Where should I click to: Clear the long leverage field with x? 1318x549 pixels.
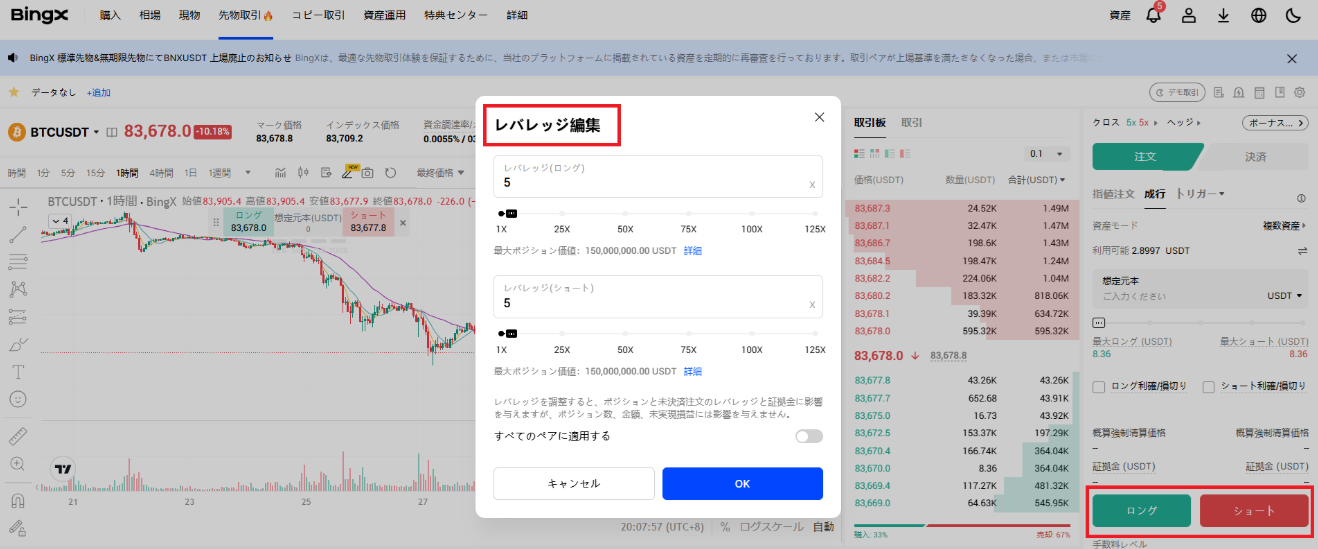812,184
